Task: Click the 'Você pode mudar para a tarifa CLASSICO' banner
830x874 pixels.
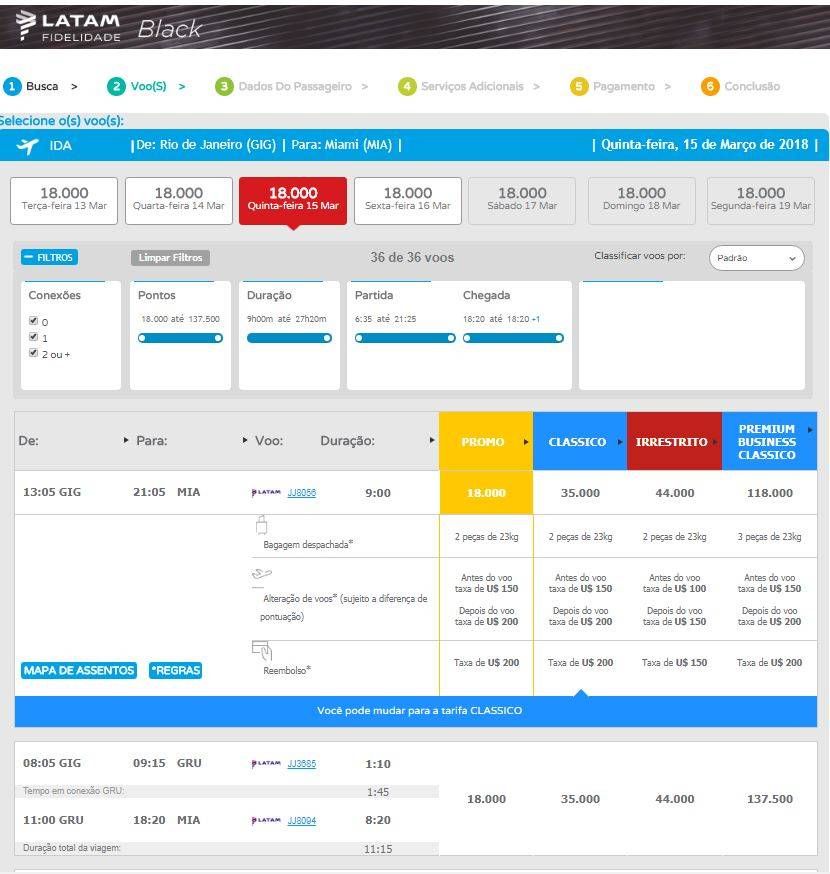Action: coord(416,711)
